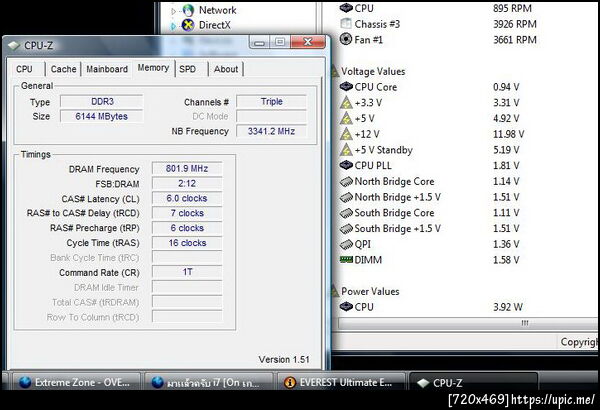Open the SPD tab in CPU-Z
Screen dimensions: 600x410
[x=188, y=69]
